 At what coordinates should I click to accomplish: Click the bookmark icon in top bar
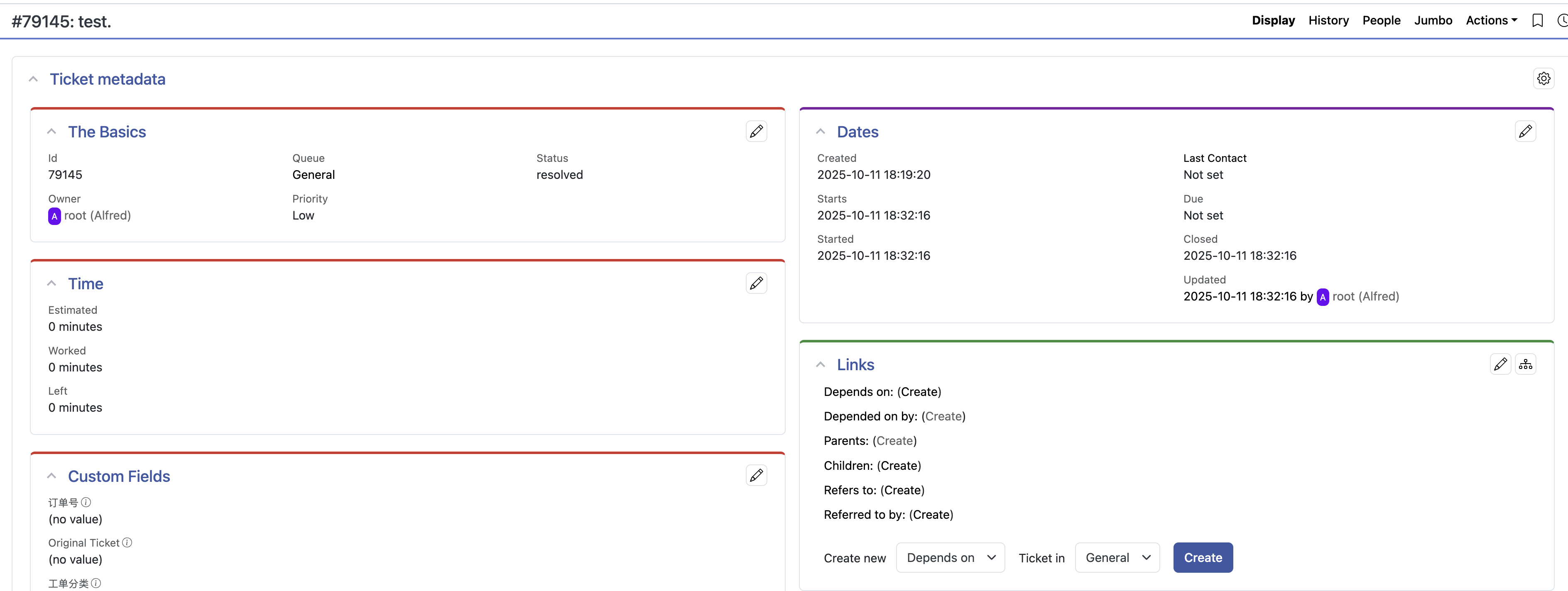coord(1537,21)
